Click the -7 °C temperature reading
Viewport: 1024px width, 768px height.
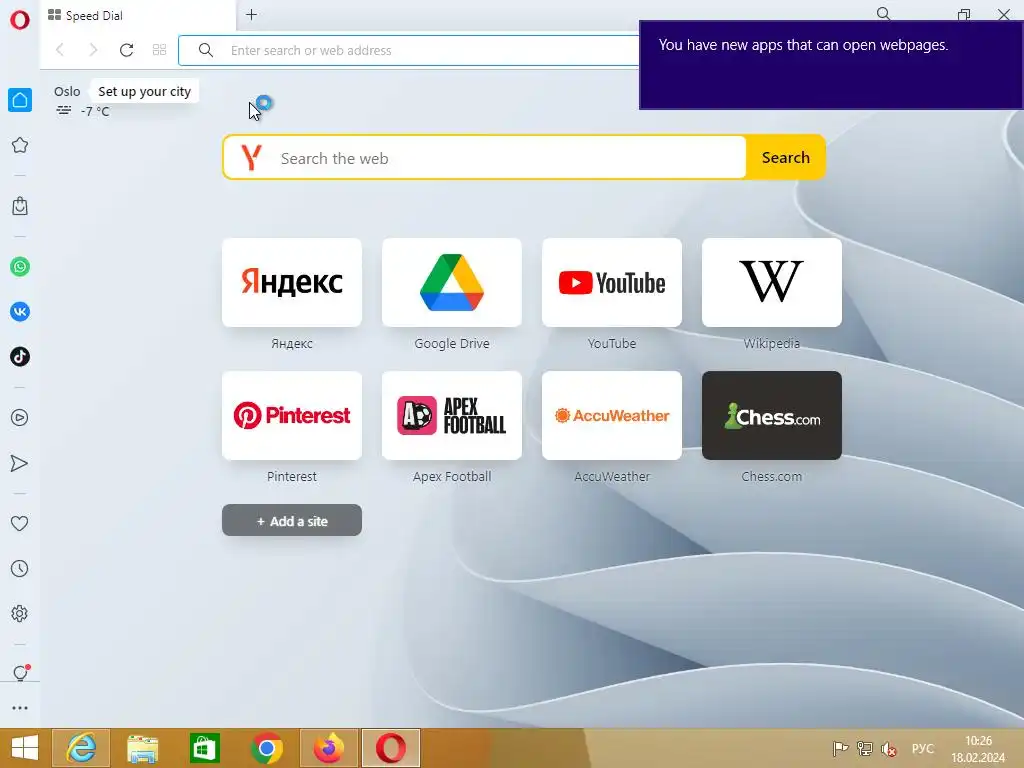(95, 111)
